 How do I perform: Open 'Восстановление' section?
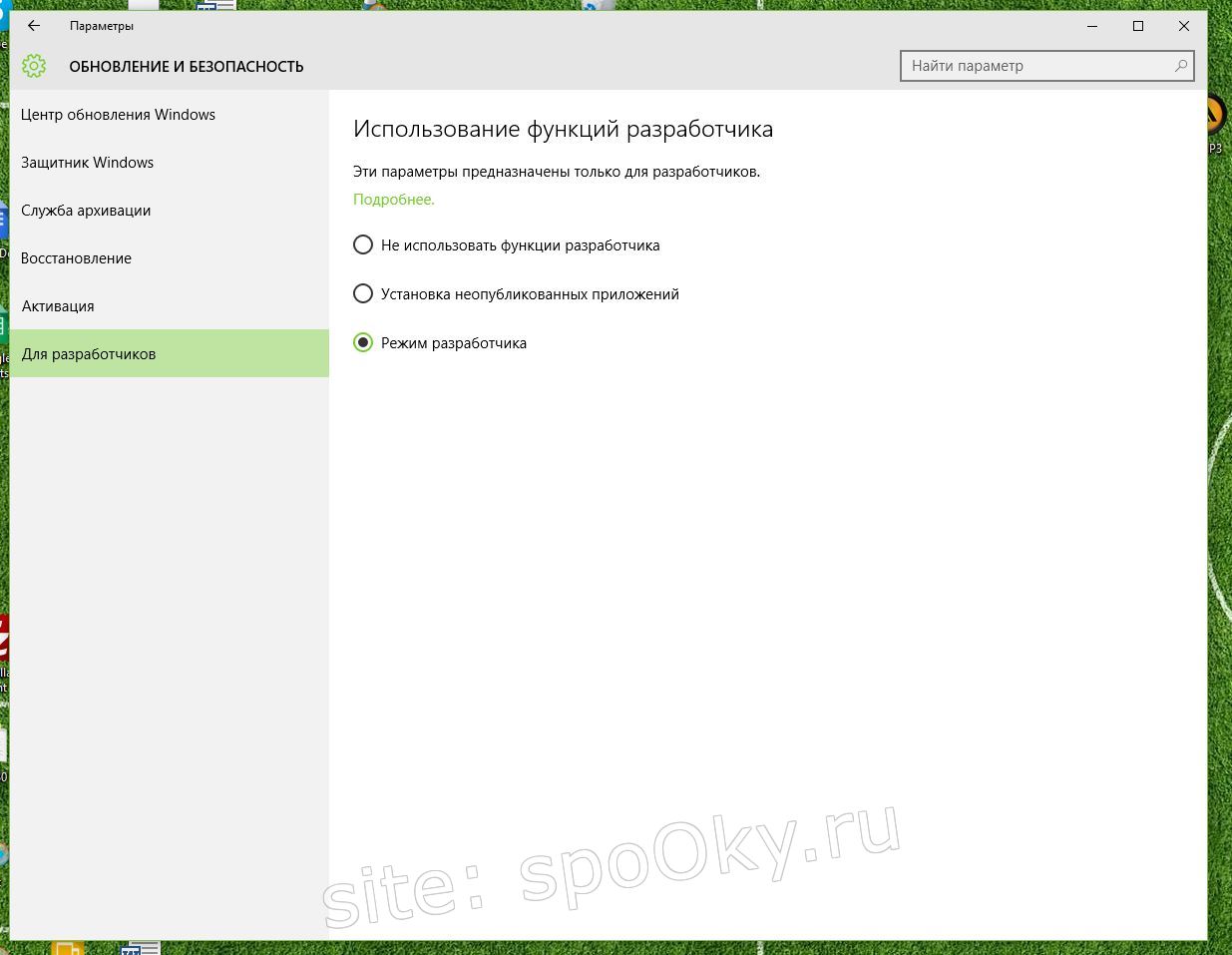169,258
